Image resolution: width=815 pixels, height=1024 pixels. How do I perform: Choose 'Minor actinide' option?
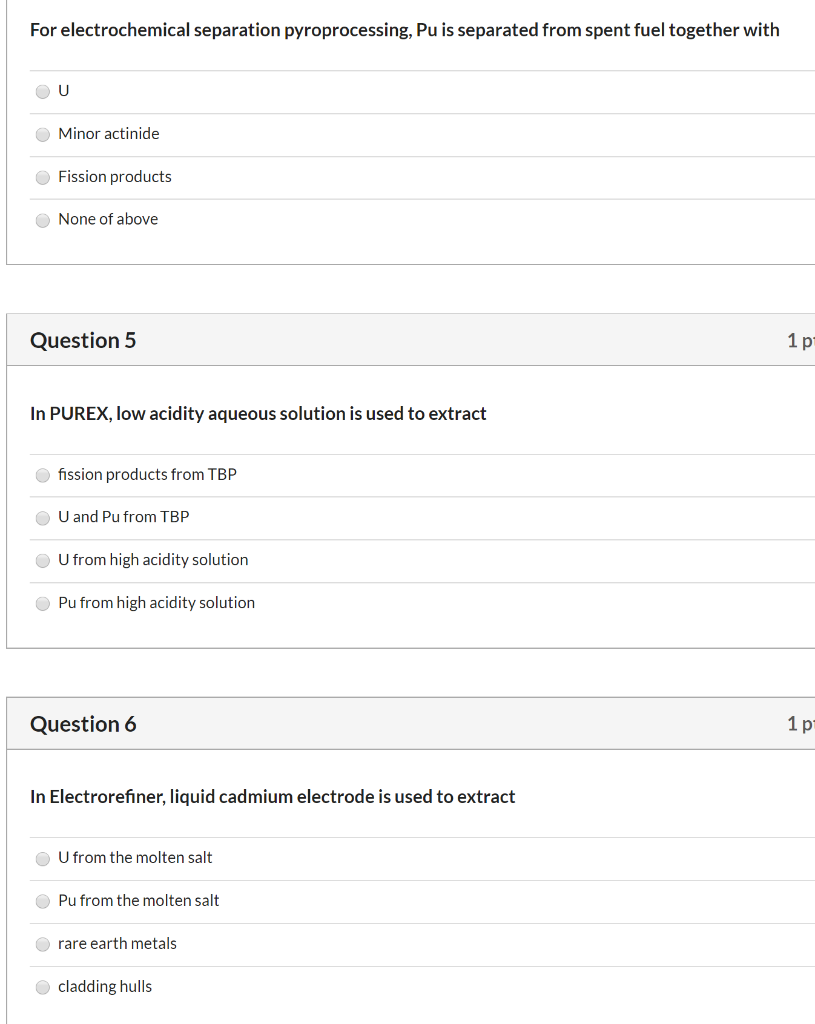42,135
